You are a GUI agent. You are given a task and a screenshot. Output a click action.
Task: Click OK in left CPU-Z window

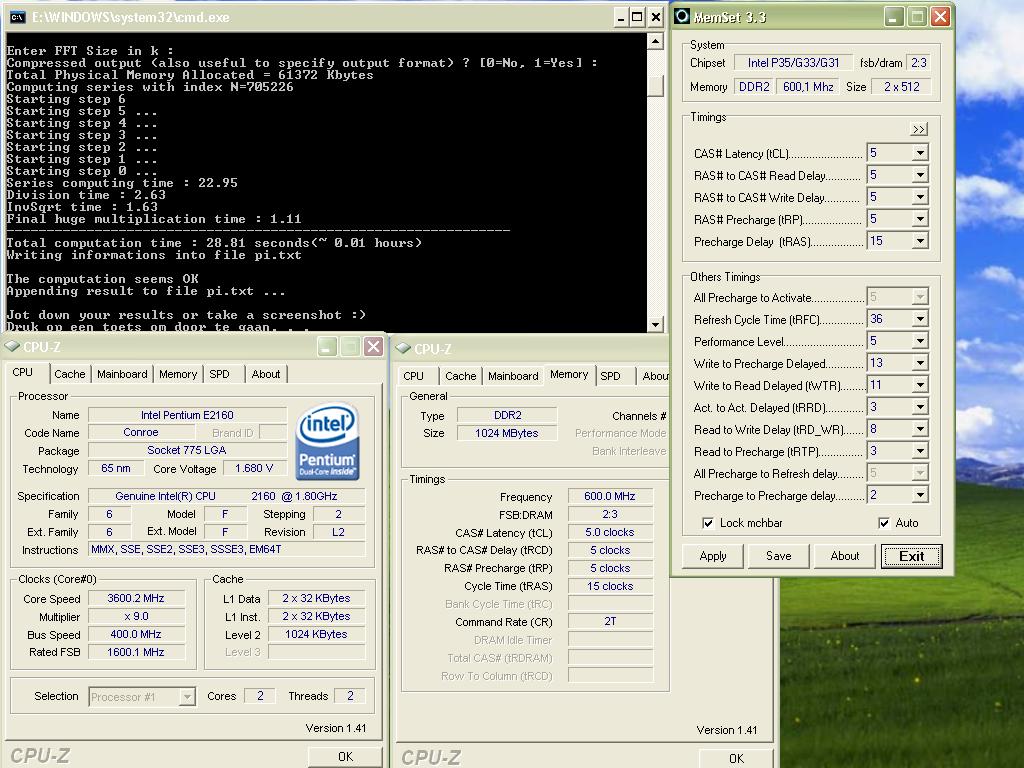click(345, 756)
